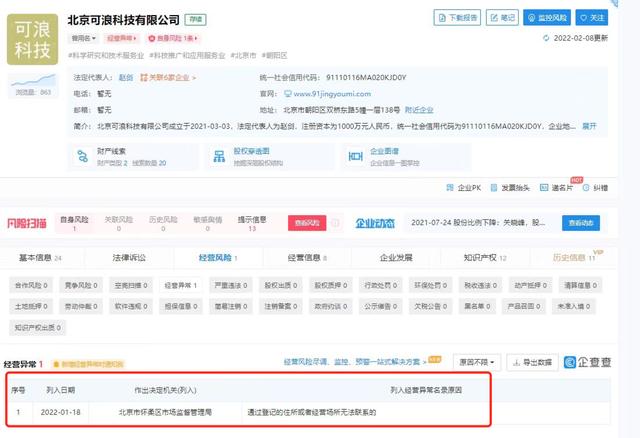The height and width of the screenshot is (438, 640).
Task: Select 敏感舆情 0 in risk scan
Action: [x=208, y=223]
